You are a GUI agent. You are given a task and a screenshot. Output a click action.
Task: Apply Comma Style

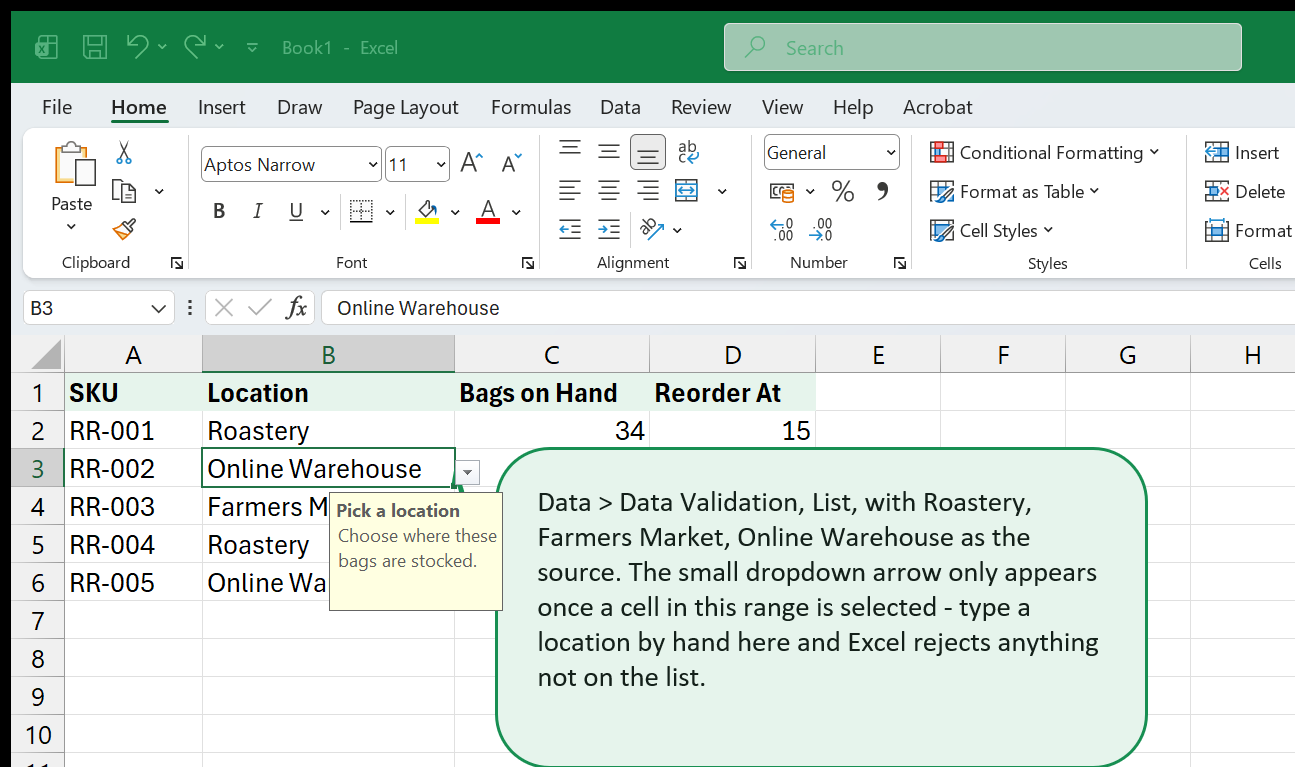point(882,190)
